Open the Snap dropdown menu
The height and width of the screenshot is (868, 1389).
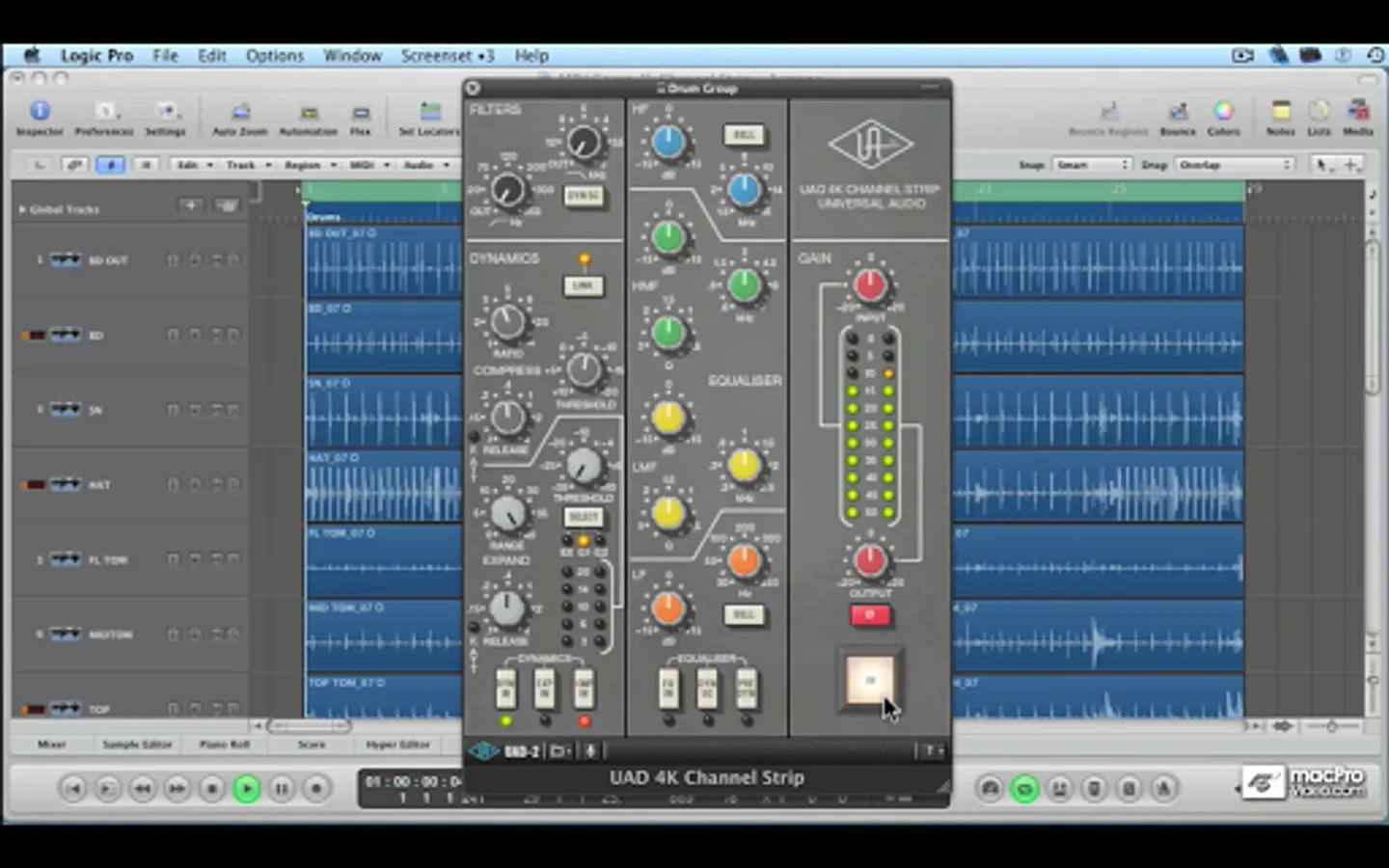(1091, 165)
